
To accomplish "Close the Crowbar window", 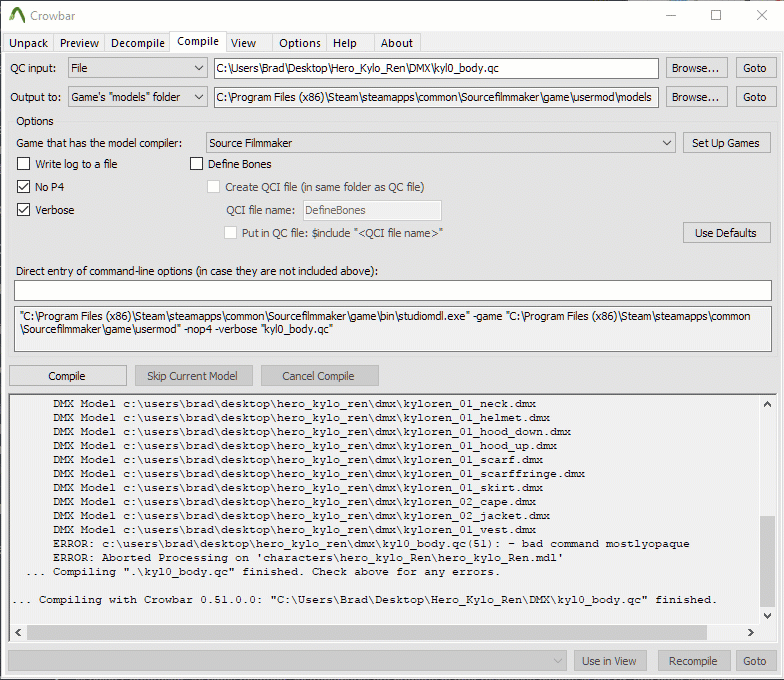I will point(762,16).
